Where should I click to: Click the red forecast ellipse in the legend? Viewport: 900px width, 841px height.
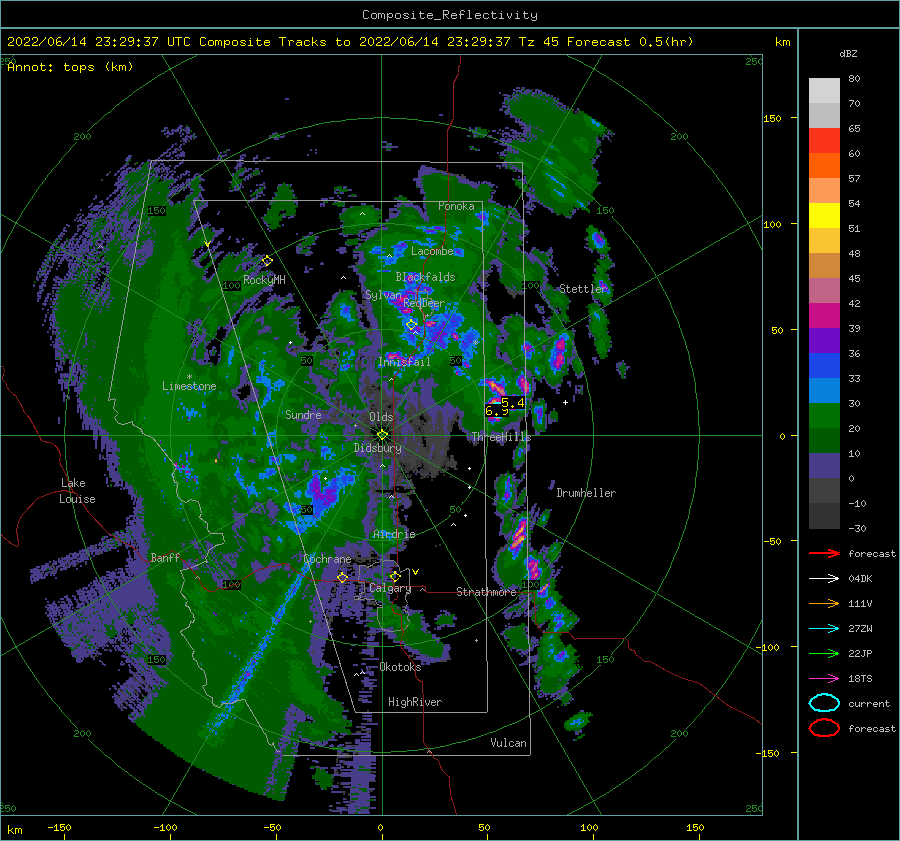click(x=824, y=728)
